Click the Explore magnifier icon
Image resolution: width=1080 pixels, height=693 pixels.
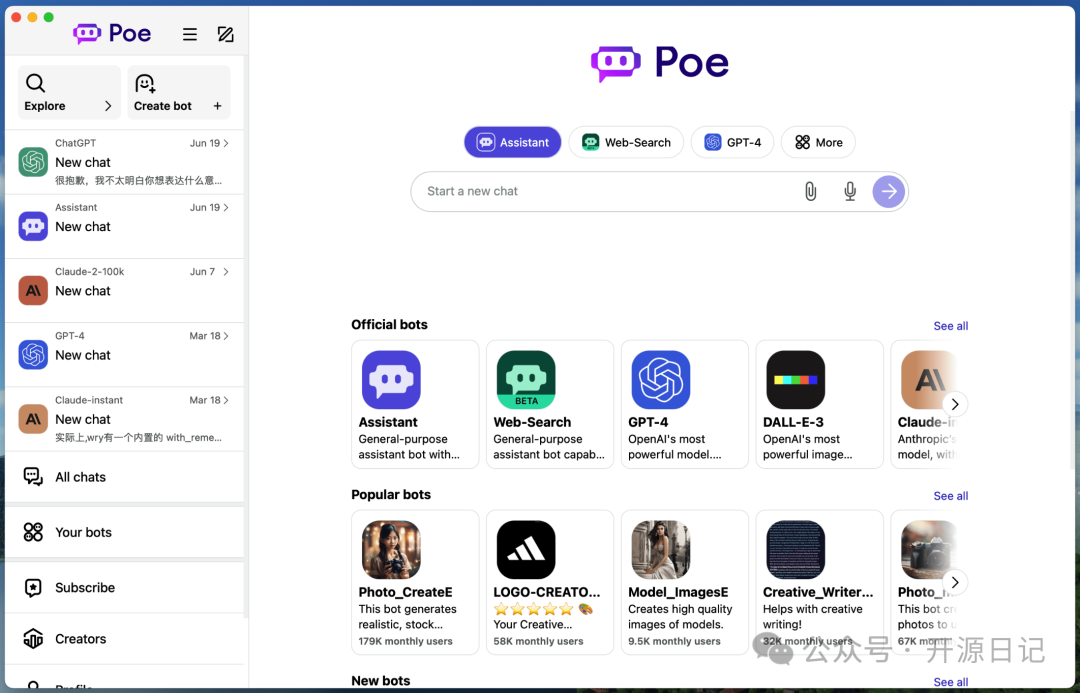(35, 83)
